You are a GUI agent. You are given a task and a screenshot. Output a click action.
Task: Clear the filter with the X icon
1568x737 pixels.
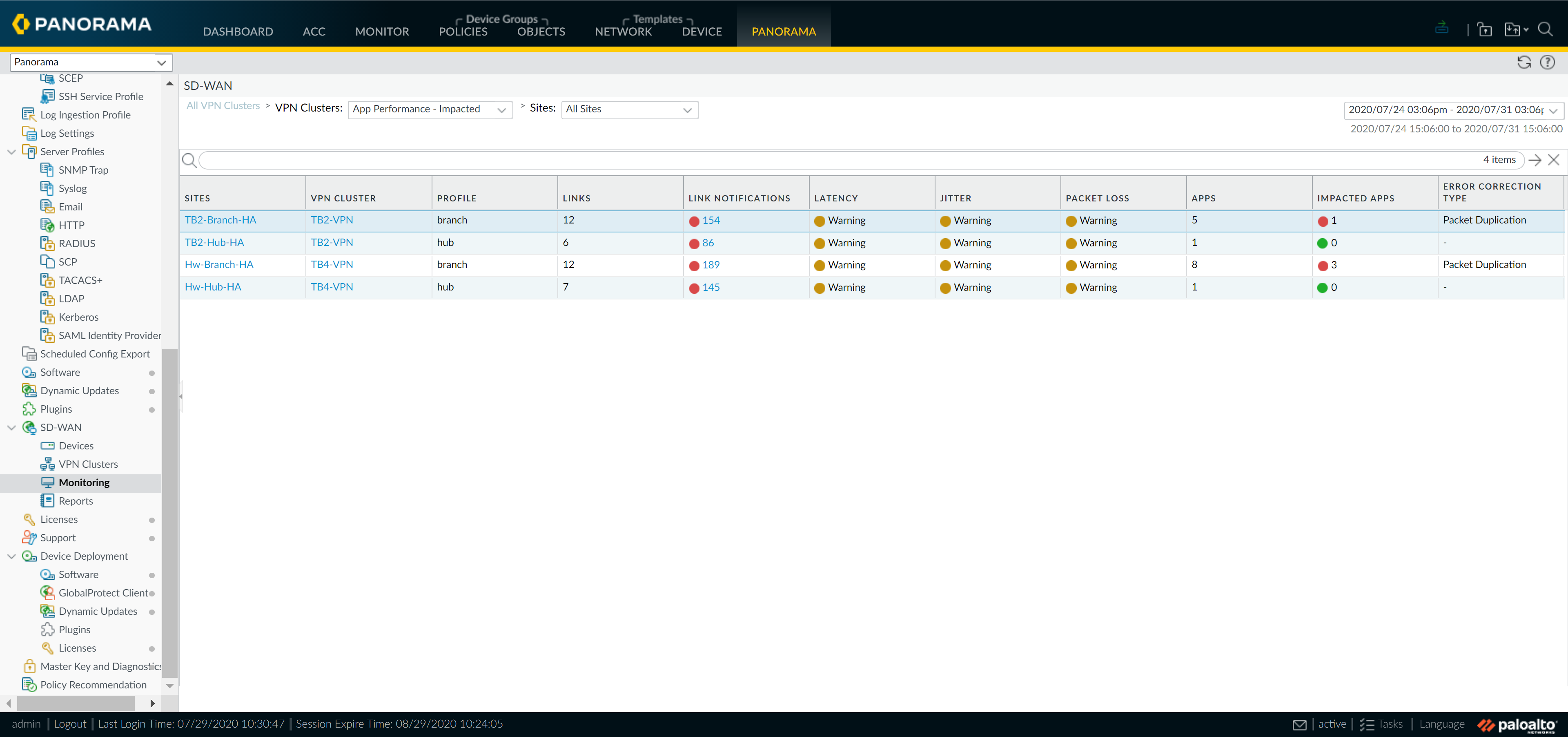(1553, 160)
